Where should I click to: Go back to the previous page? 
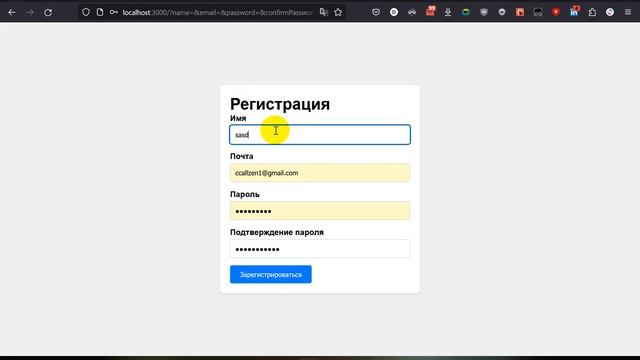(12, 12)
